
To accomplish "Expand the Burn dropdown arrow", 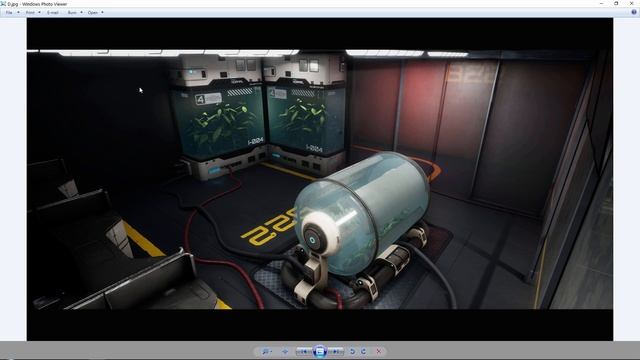I will point(81,13).
